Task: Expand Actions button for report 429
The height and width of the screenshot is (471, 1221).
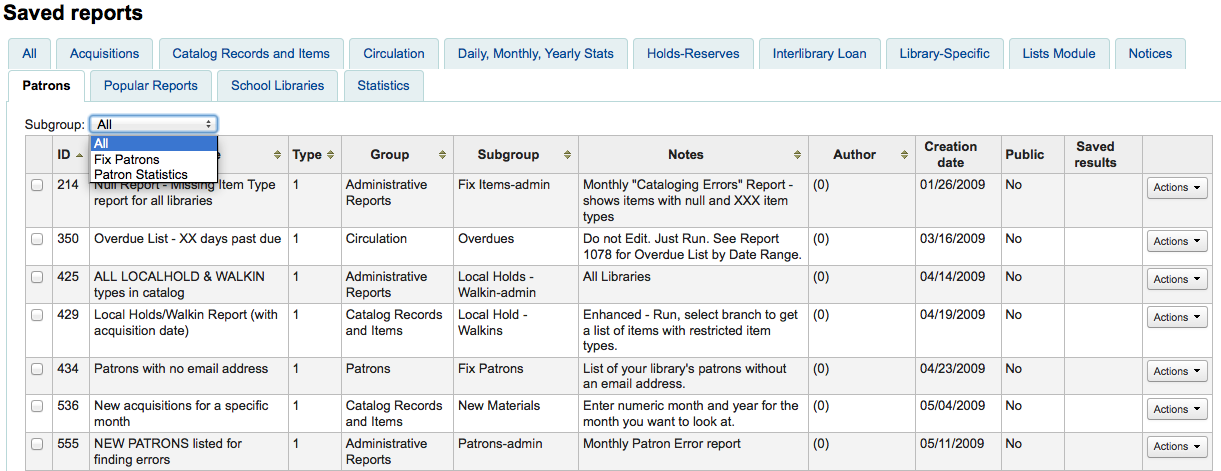Action: (x=1176, y=317)
